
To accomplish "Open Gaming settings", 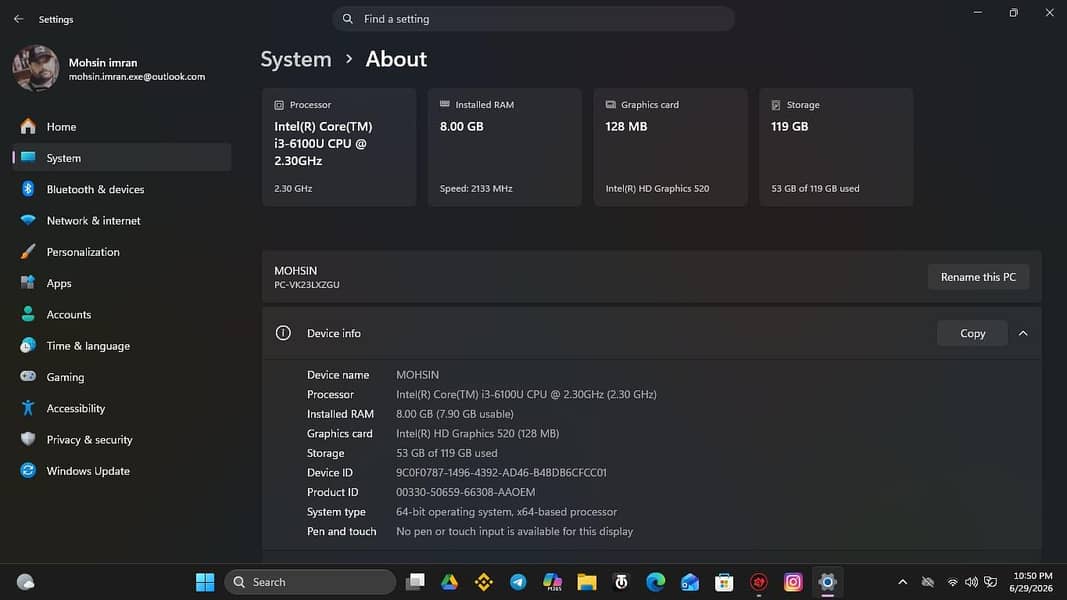I will click(122, 377).
